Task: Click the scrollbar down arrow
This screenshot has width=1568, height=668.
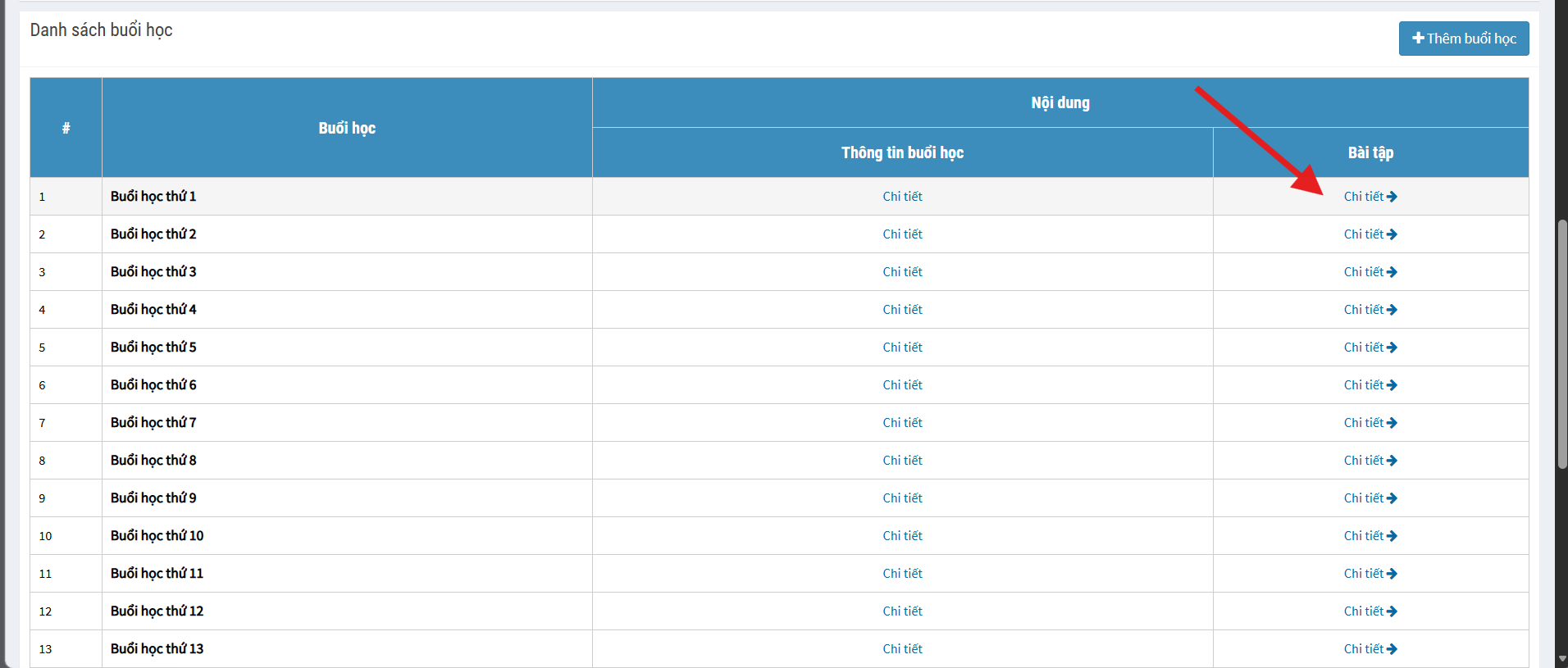Action: tap(1561, 659)
